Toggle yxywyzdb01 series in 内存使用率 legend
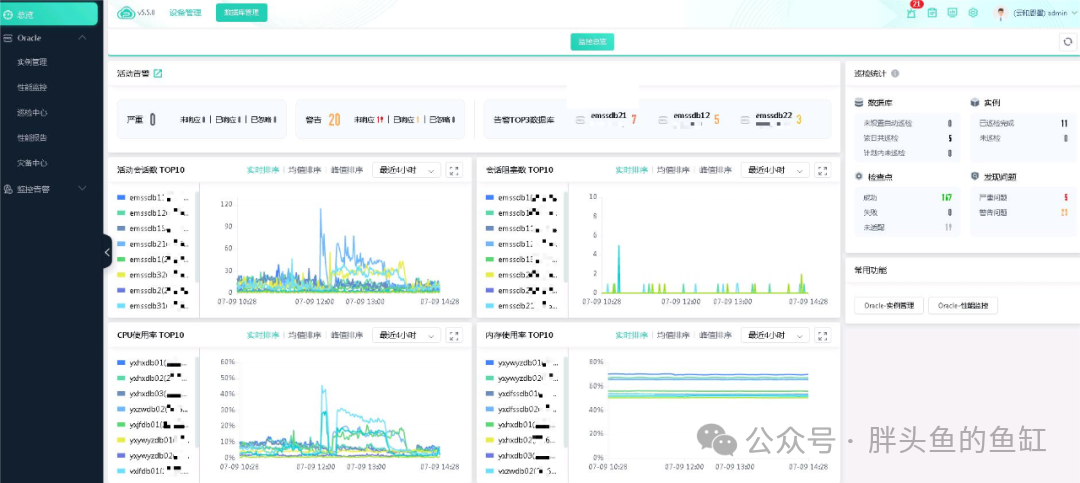Viewport: 1080px width, 483px height. pyautogui.click(x=521, y=362)
